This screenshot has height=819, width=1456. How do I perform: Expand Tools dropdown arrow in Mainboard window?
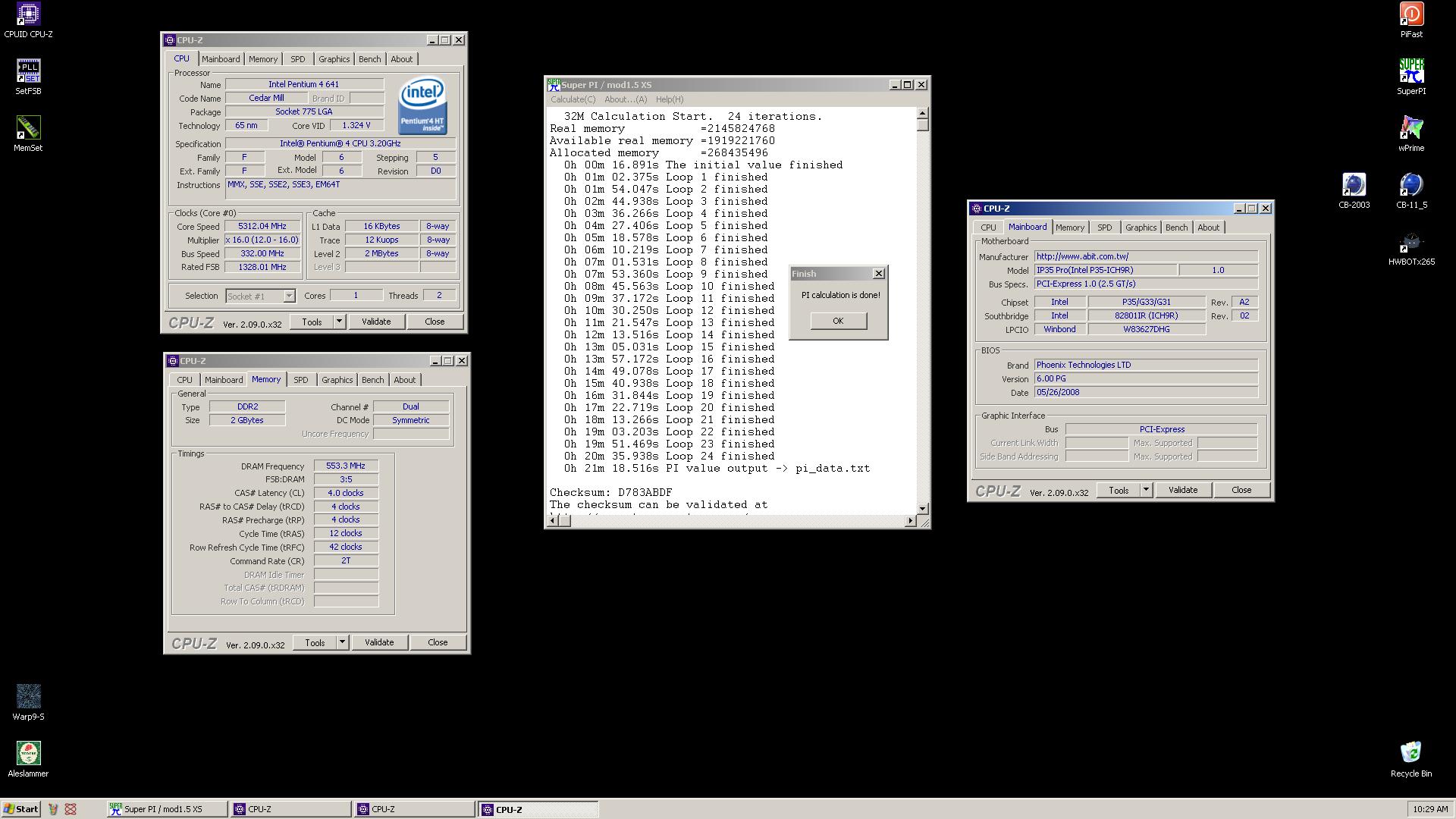[x=1146, y=490]
